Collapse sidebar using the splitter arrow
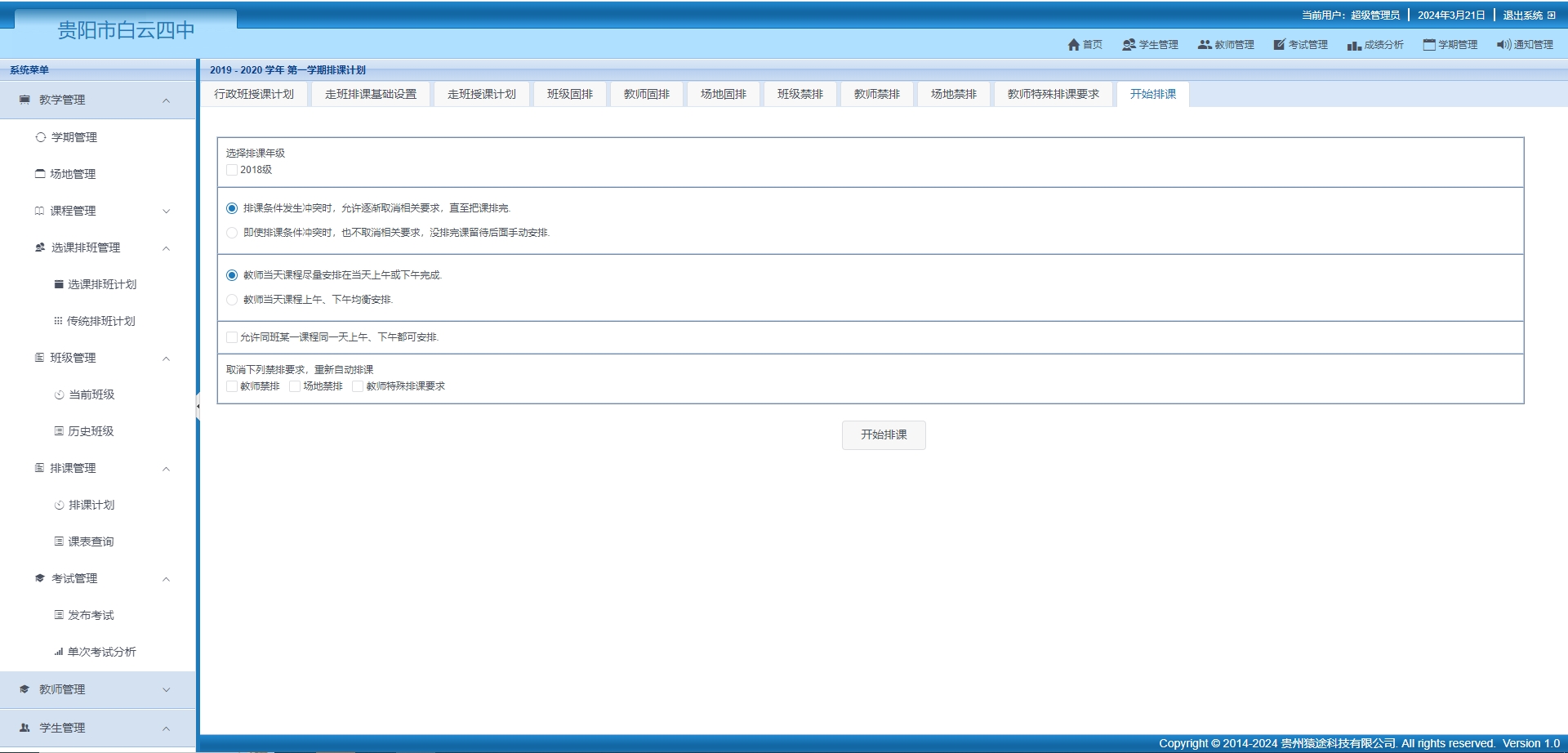This screenshot has width=1568, height=753. pyautogui.click(x=198, y=406)
